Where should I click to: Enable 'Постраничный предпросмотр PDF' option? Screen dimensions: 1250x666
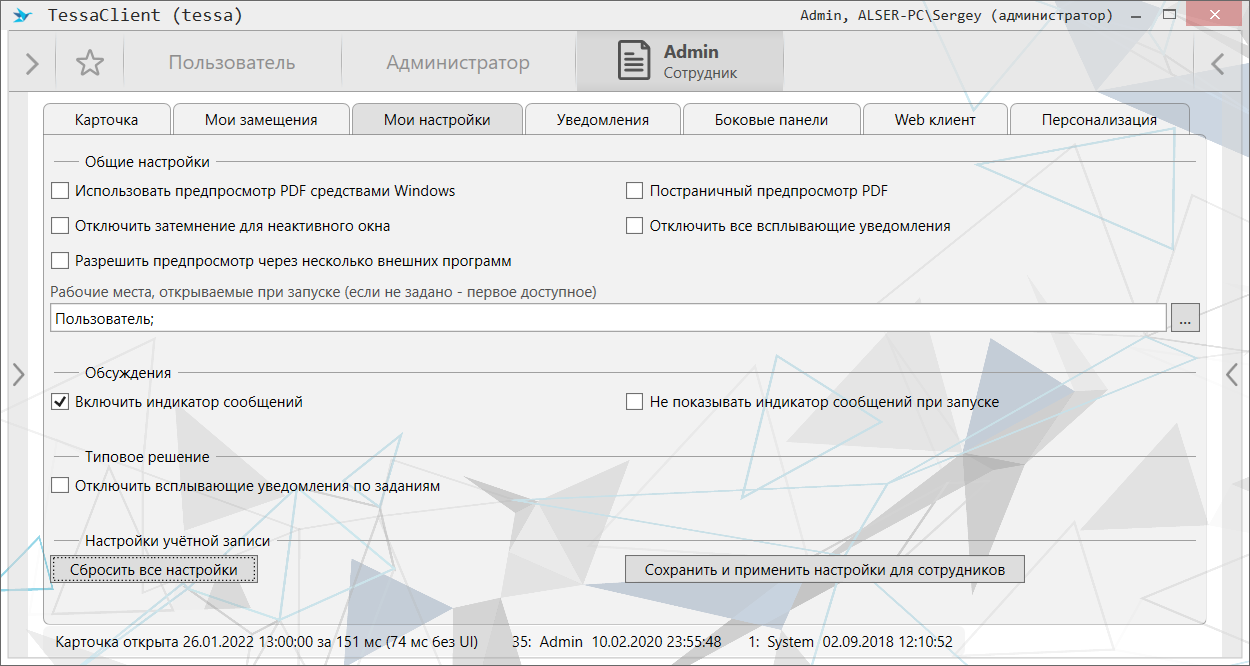[634, 191]
